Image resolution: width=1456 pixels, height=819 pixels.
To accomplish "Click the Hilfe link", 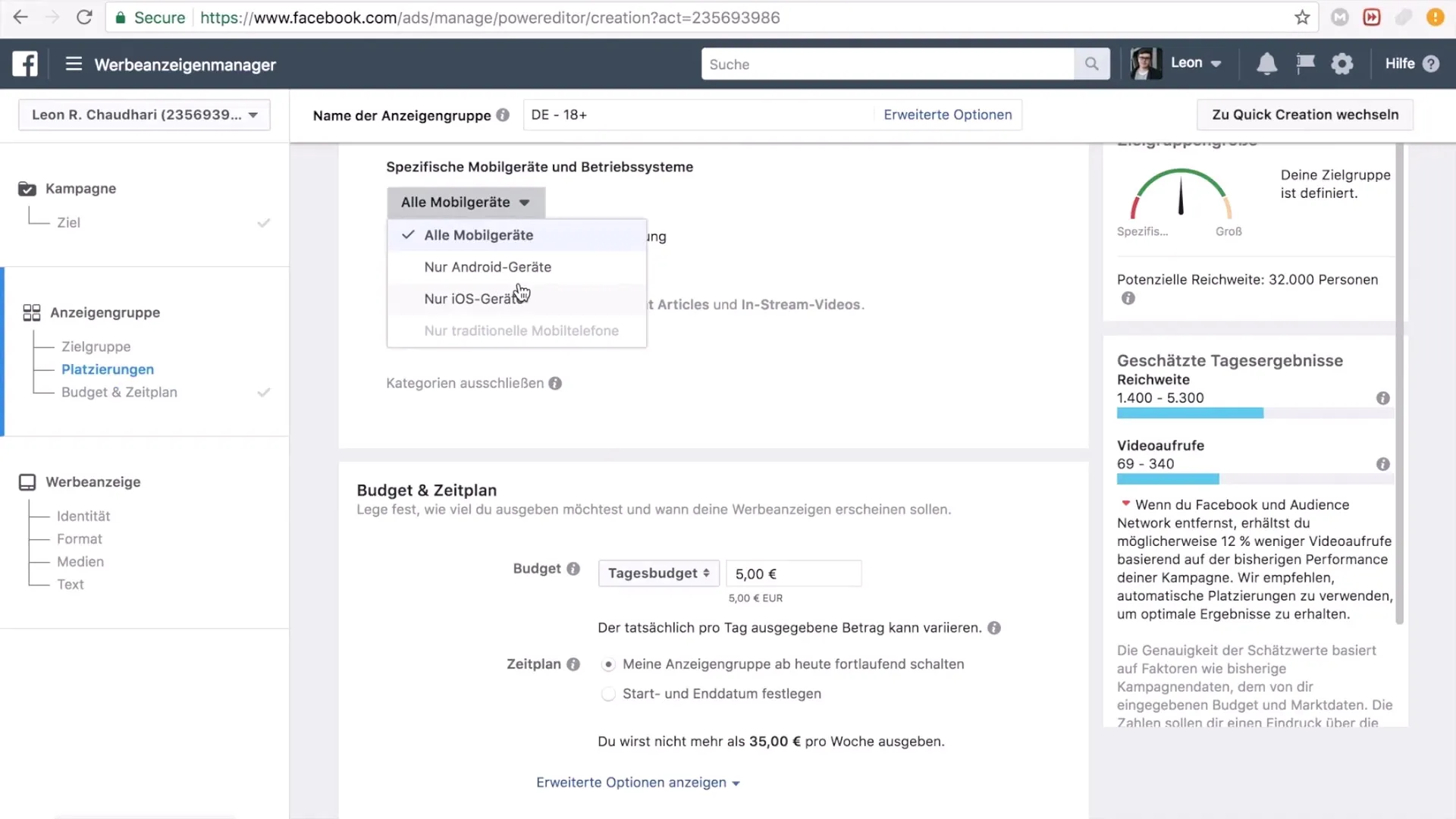I will [1400, 64].
